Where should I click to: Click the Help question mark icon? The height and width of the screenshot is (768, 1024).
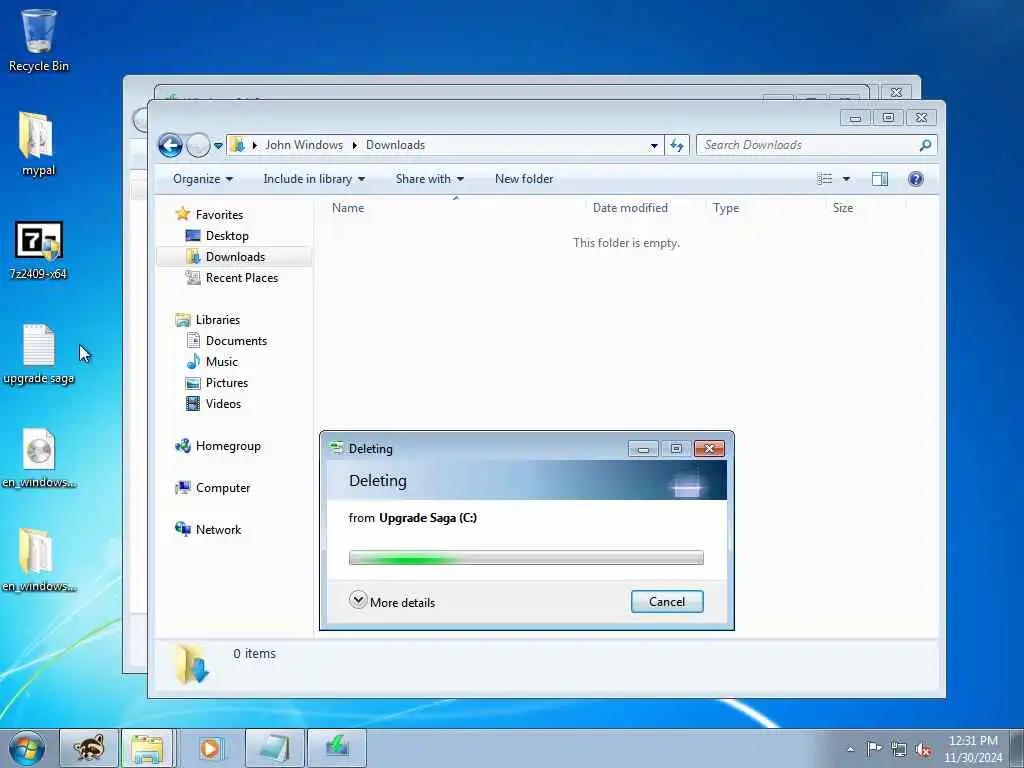click(916, 179)
